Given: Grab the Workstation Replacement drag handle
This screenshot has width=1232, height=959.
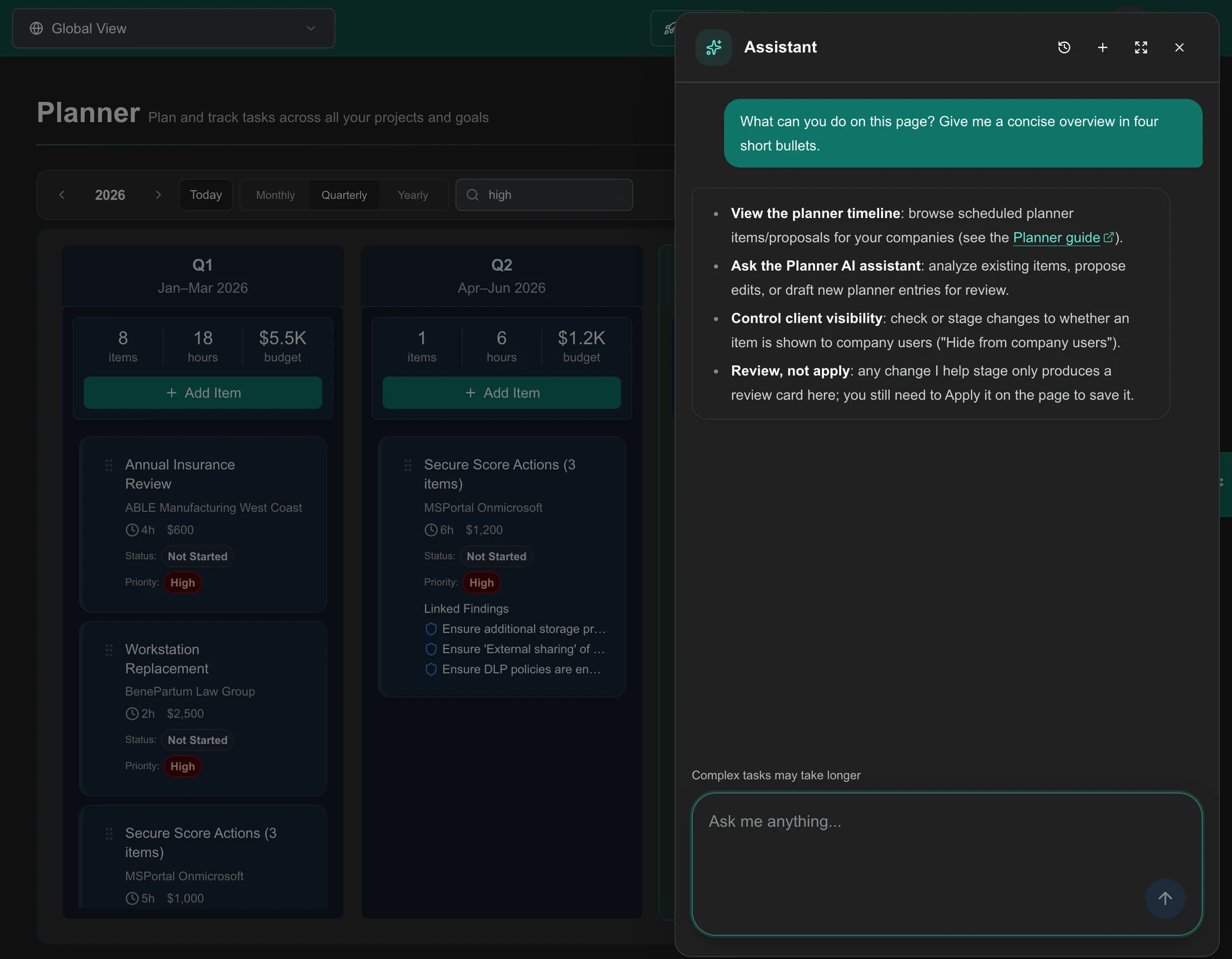Looking at the screenshot, I should [109, 650].
